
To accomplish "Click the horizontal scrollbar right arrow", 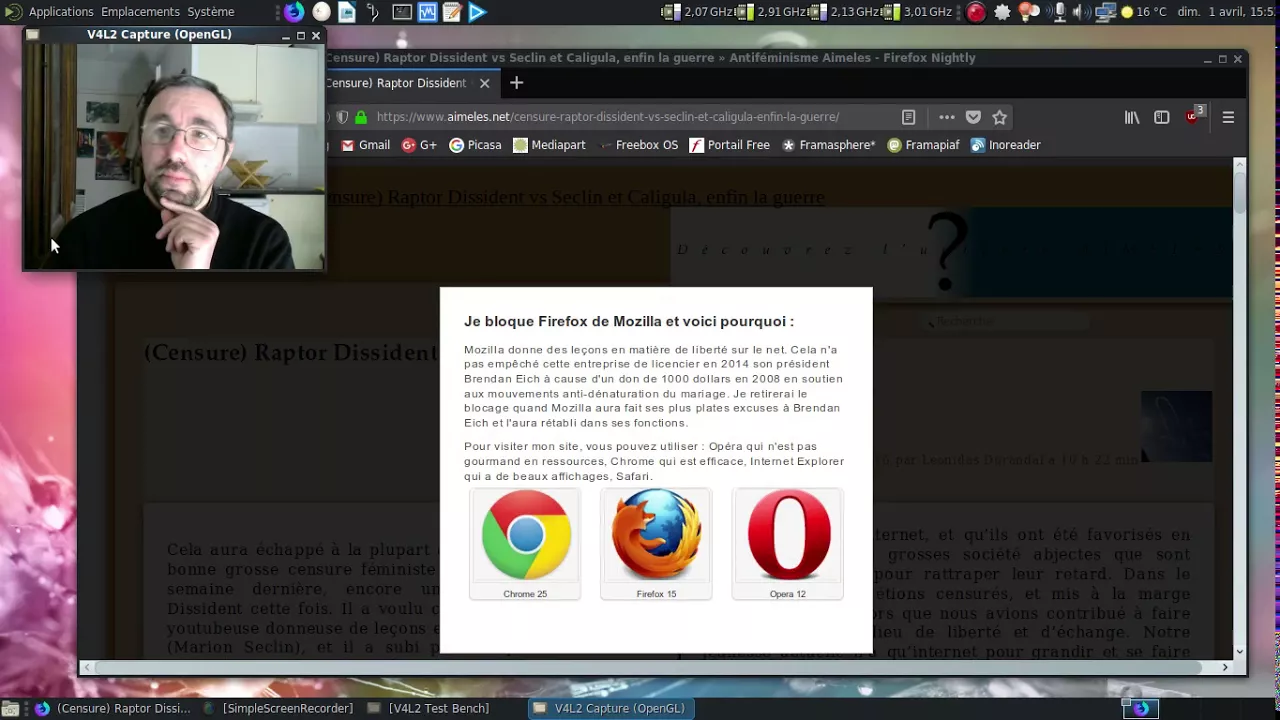I will tap(1225, 667).
